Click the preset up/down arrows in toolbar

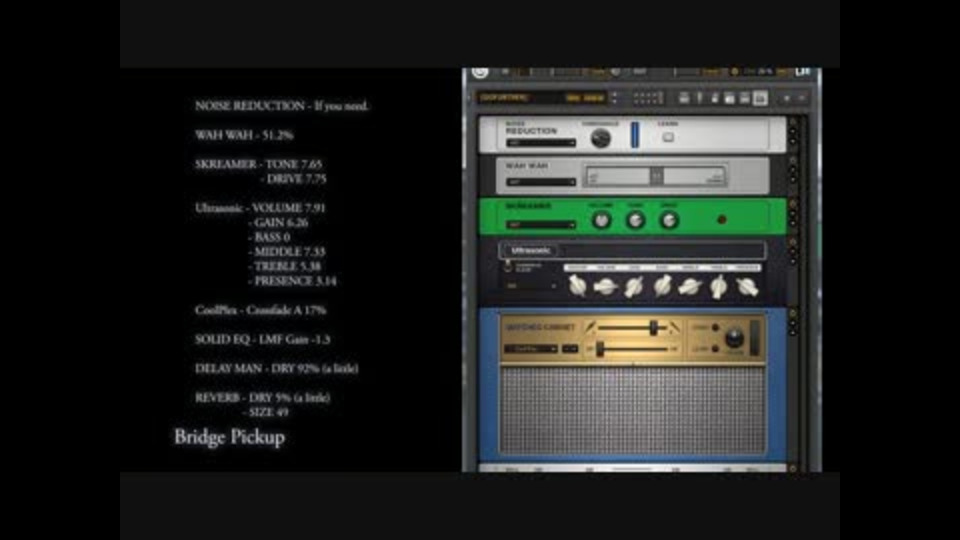click(x=614, y=98)
